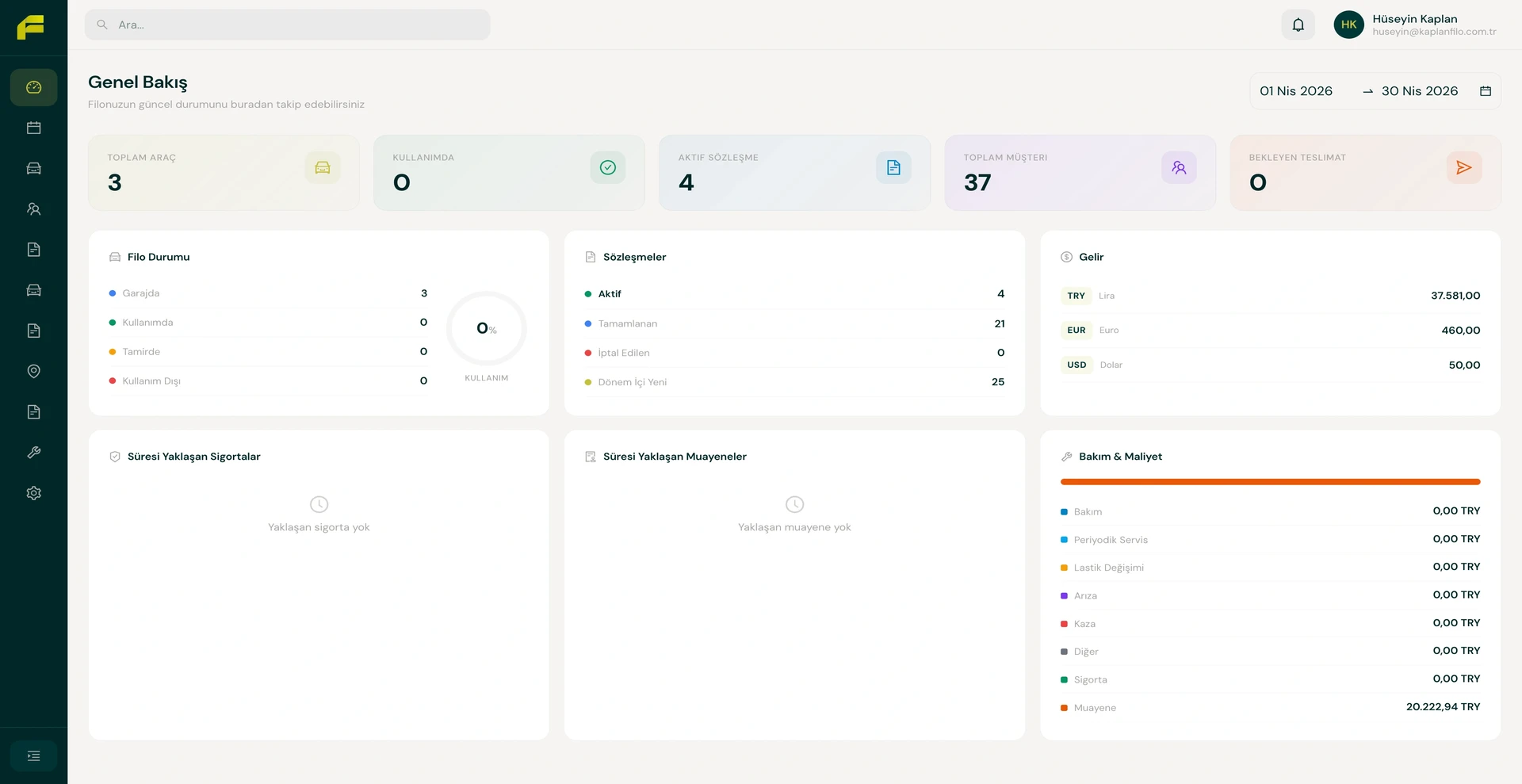Open the location pin sidebar item
Screen dimensions: 1522x784
(33, 371)
